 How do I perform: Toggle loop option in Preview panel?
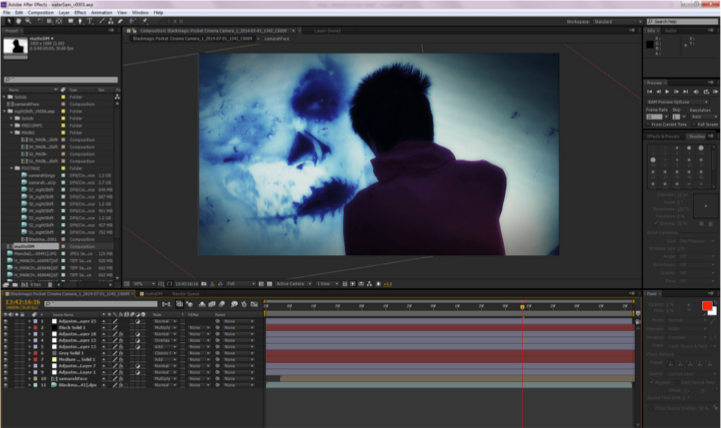pyautogui.click(x=706, y=91)
